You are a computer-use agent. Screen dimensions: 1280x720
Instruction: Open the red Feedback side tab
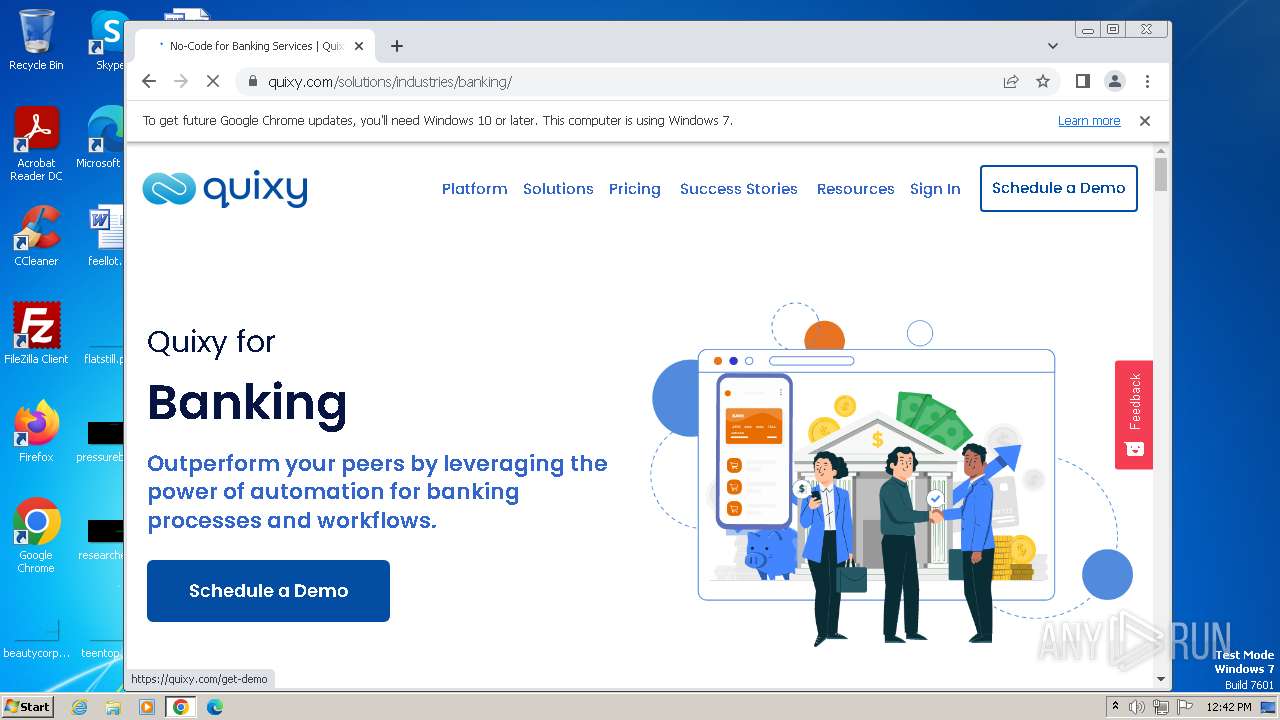1134,415
